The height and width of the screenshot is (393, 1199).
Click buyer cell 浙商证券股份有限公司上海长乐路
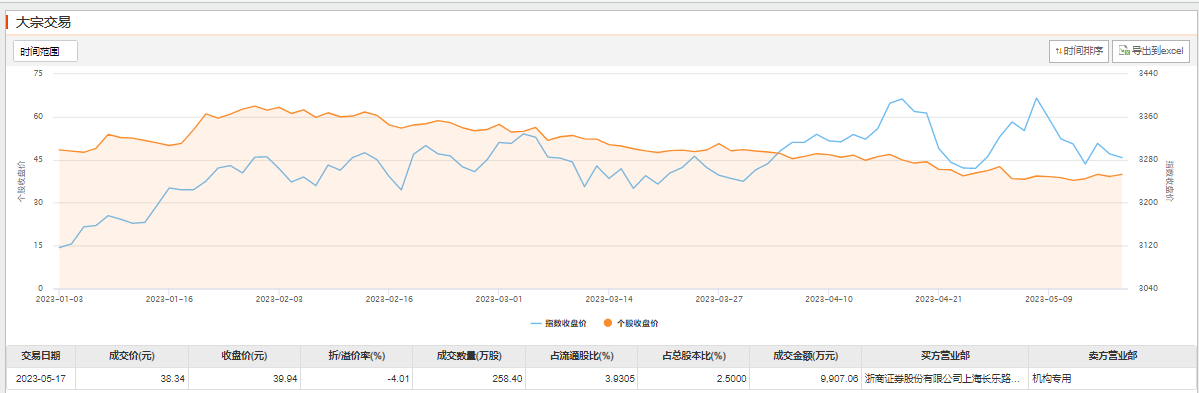pos(945,378)
